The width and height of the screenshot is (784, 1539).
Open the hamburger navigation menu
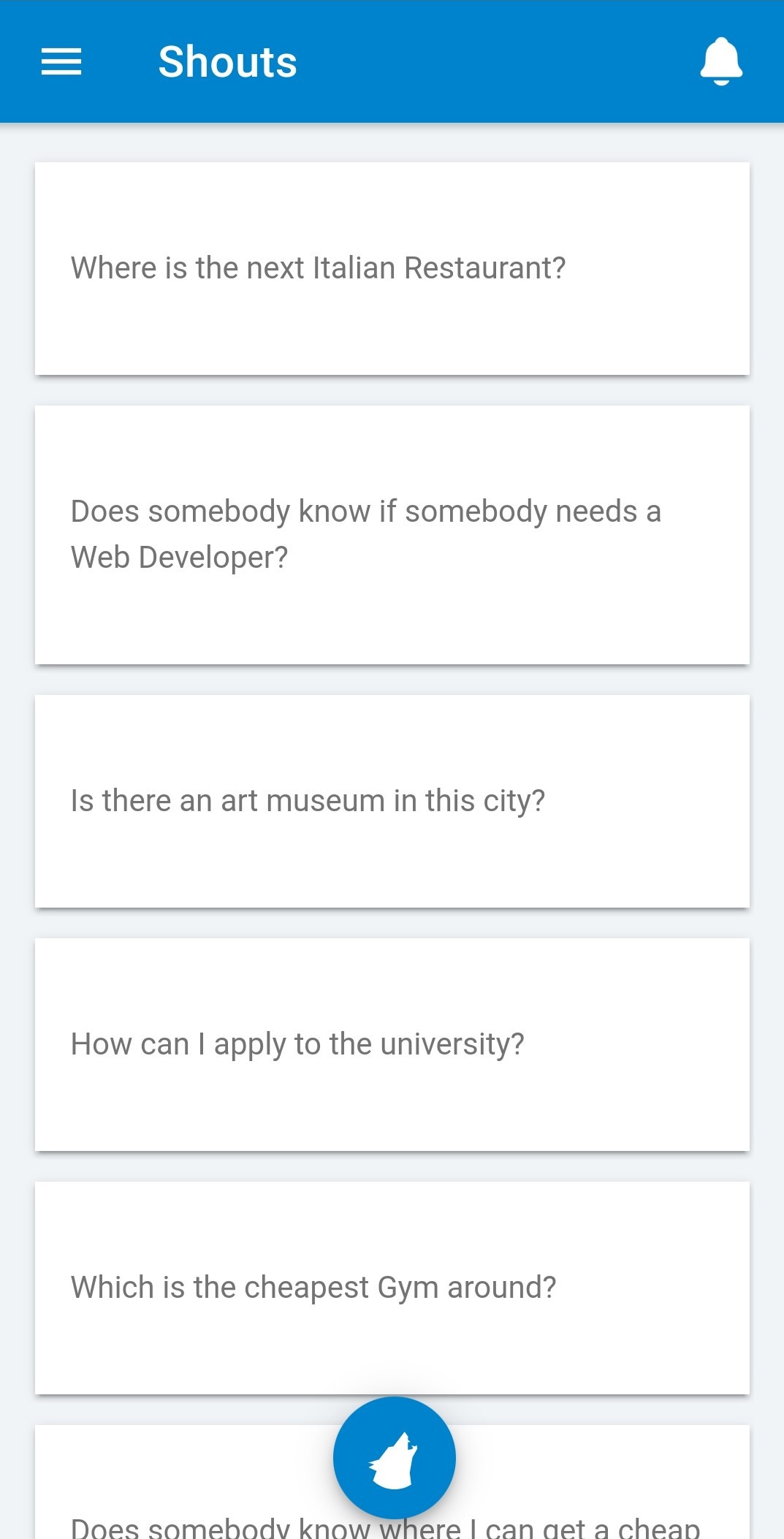click(61, 61)
